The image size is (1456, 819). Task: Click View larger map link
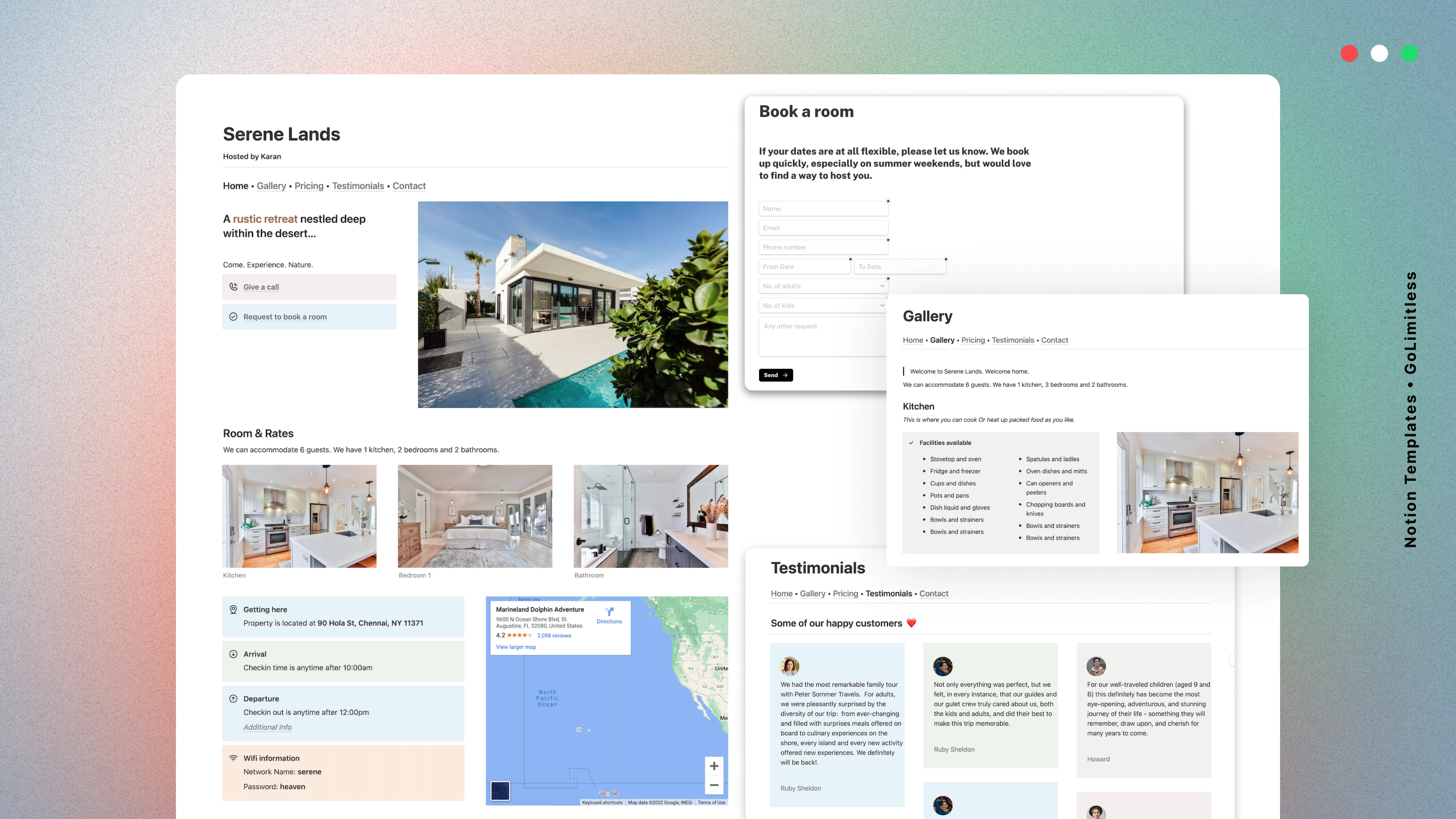[516, 647]
